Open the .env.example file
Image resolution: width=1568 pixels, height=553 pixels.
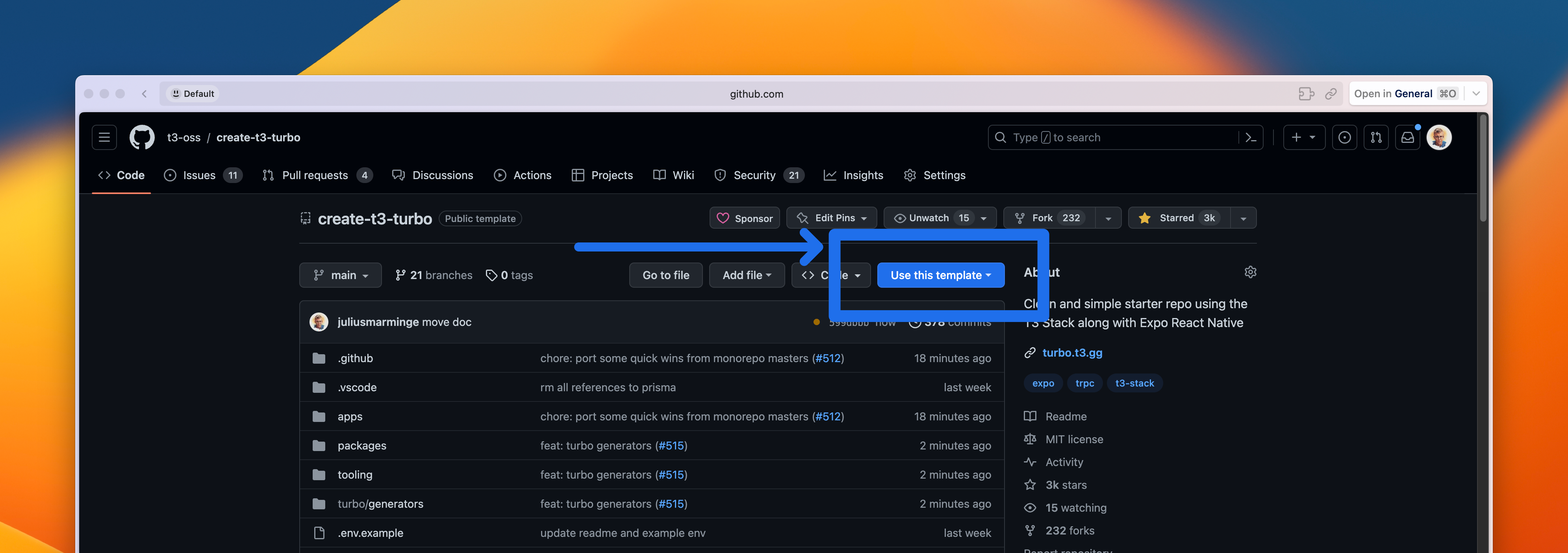[x=371, y=533]
